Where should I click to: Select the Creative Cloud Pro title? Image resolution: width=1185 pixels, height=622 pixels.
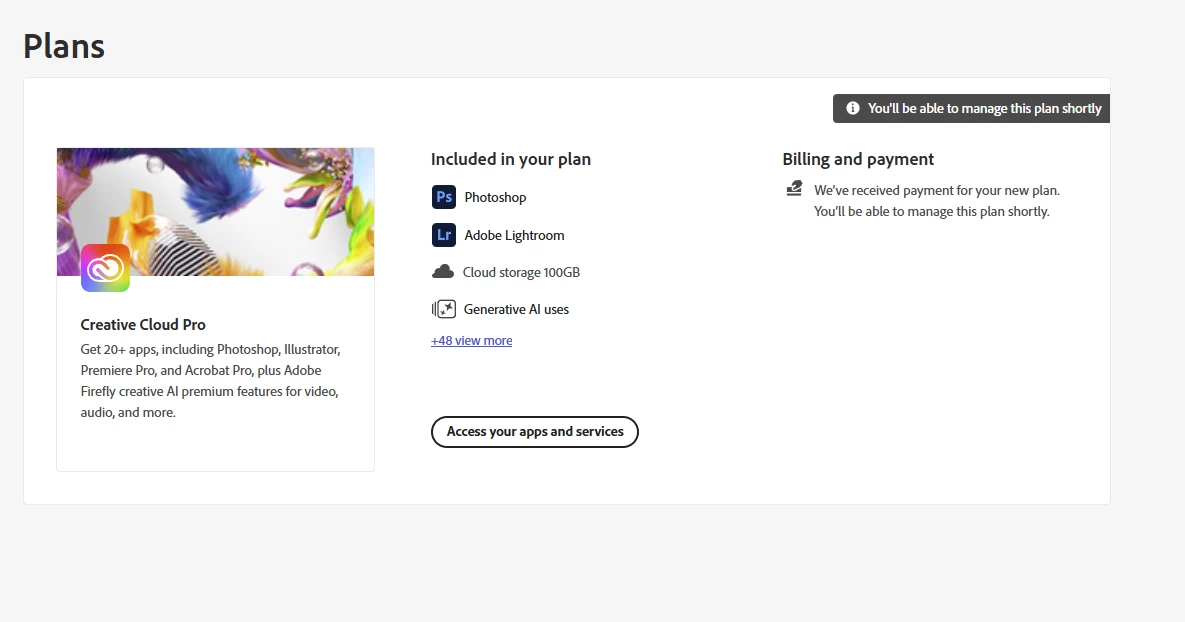pos(143,325)
